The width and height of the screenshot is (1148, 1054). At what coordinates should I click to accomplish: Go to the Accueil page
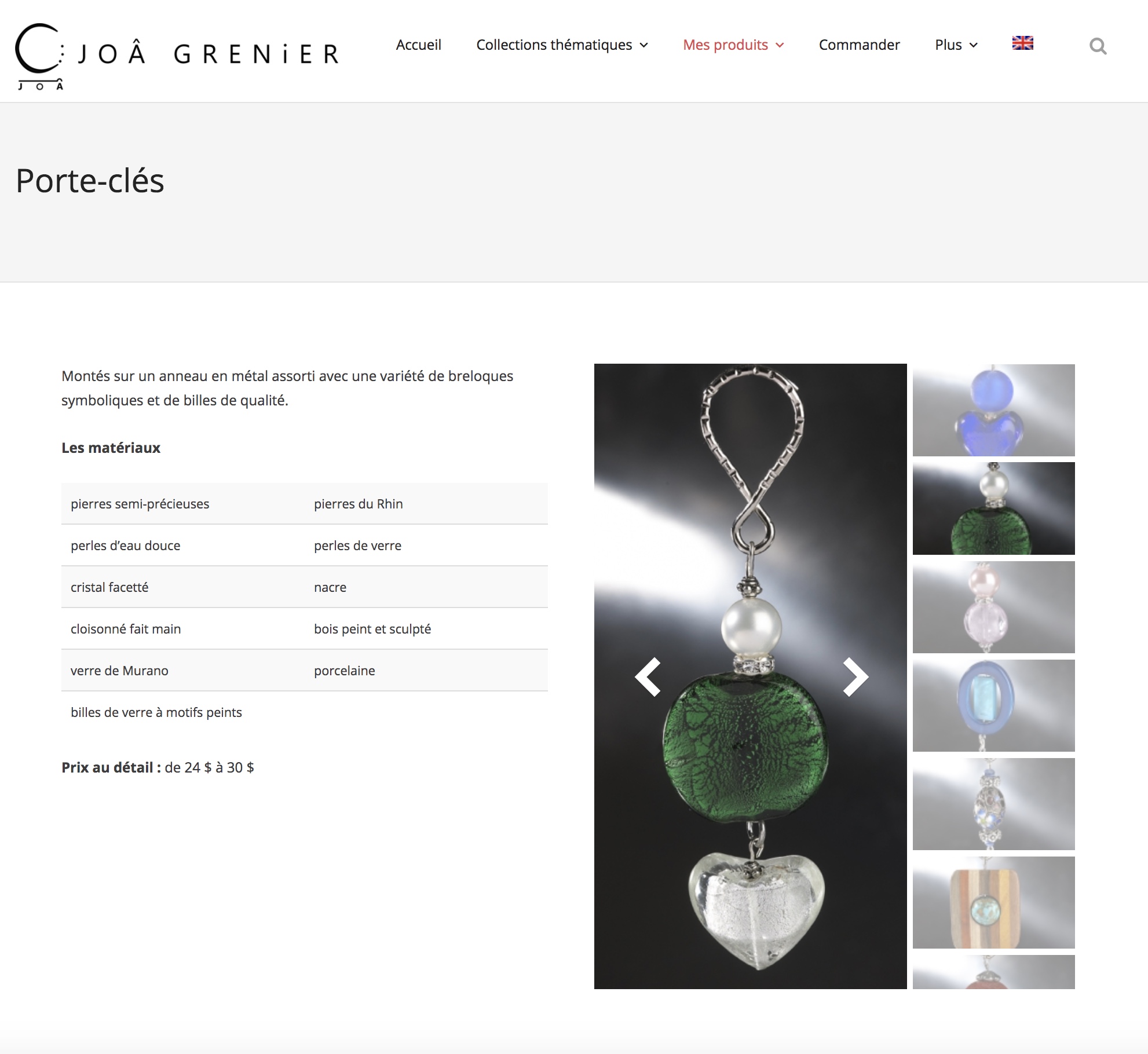click(x=418, y=45)
